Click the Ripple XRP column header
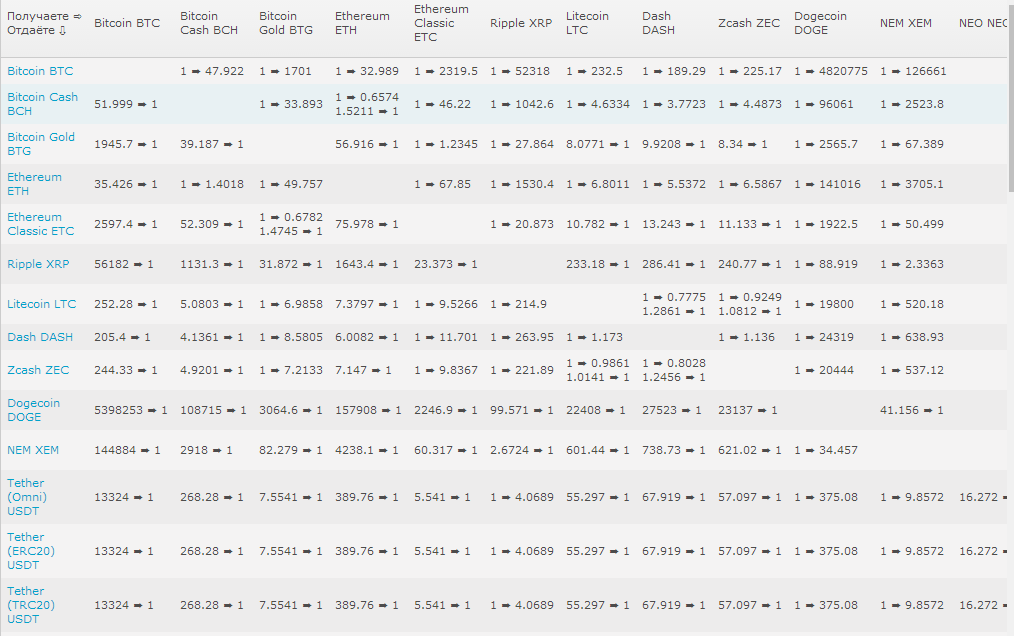1014x636 pixels. click(521, 23)
